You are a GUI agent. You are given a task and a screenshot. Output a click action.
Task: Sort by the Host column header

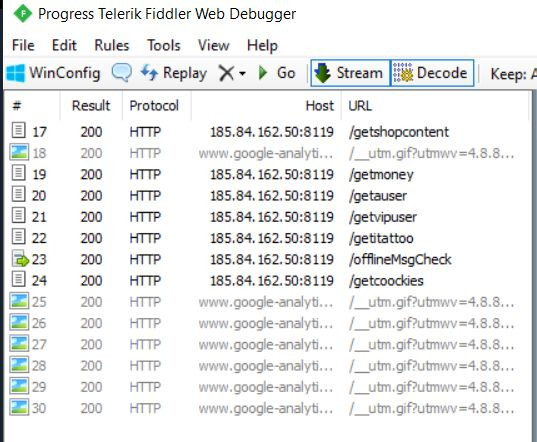tap(266, 105)
